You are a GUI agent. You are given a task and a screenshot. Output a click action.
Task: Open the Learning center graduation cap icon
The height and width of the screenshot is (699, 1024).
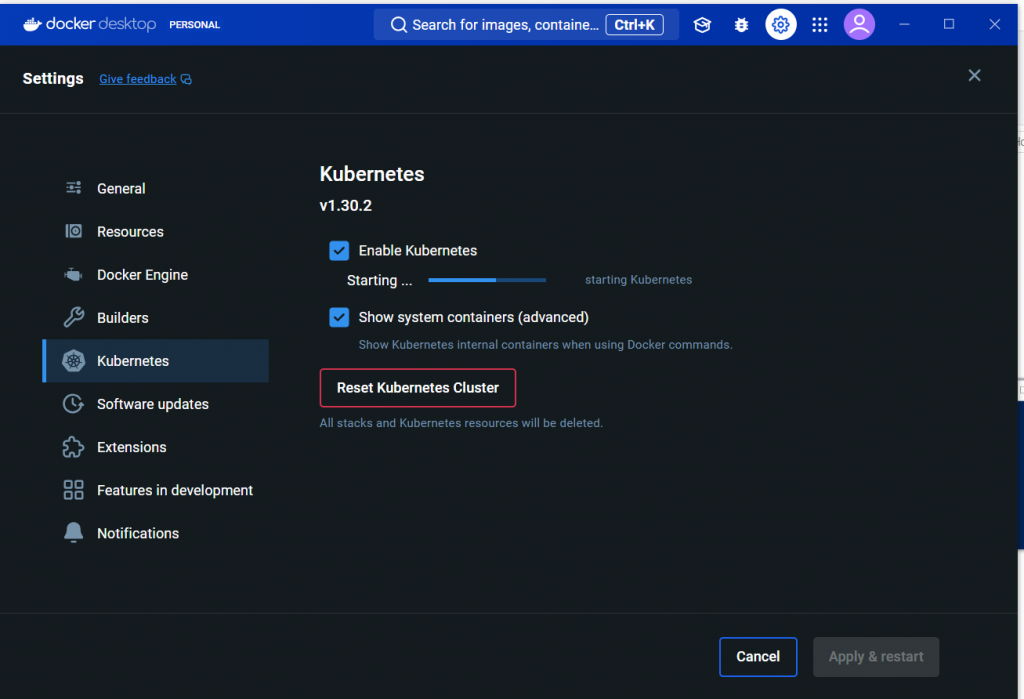tap(702, 25)
